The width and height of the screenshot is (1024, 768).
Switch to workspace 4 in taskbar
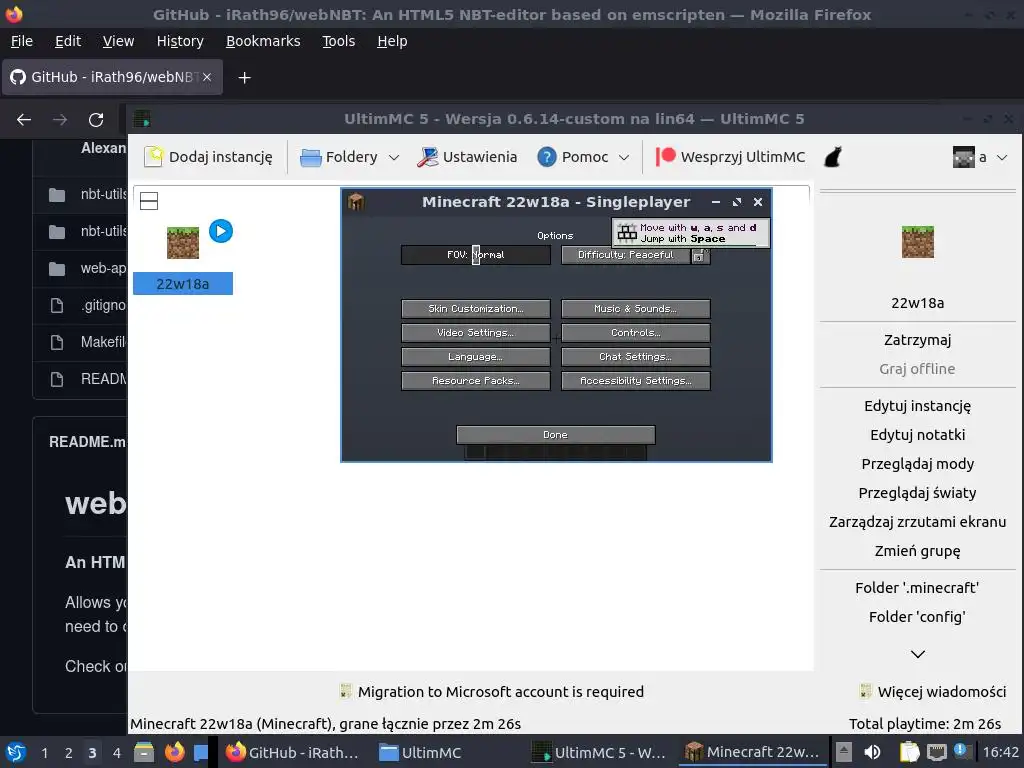(x=116, y=753)
